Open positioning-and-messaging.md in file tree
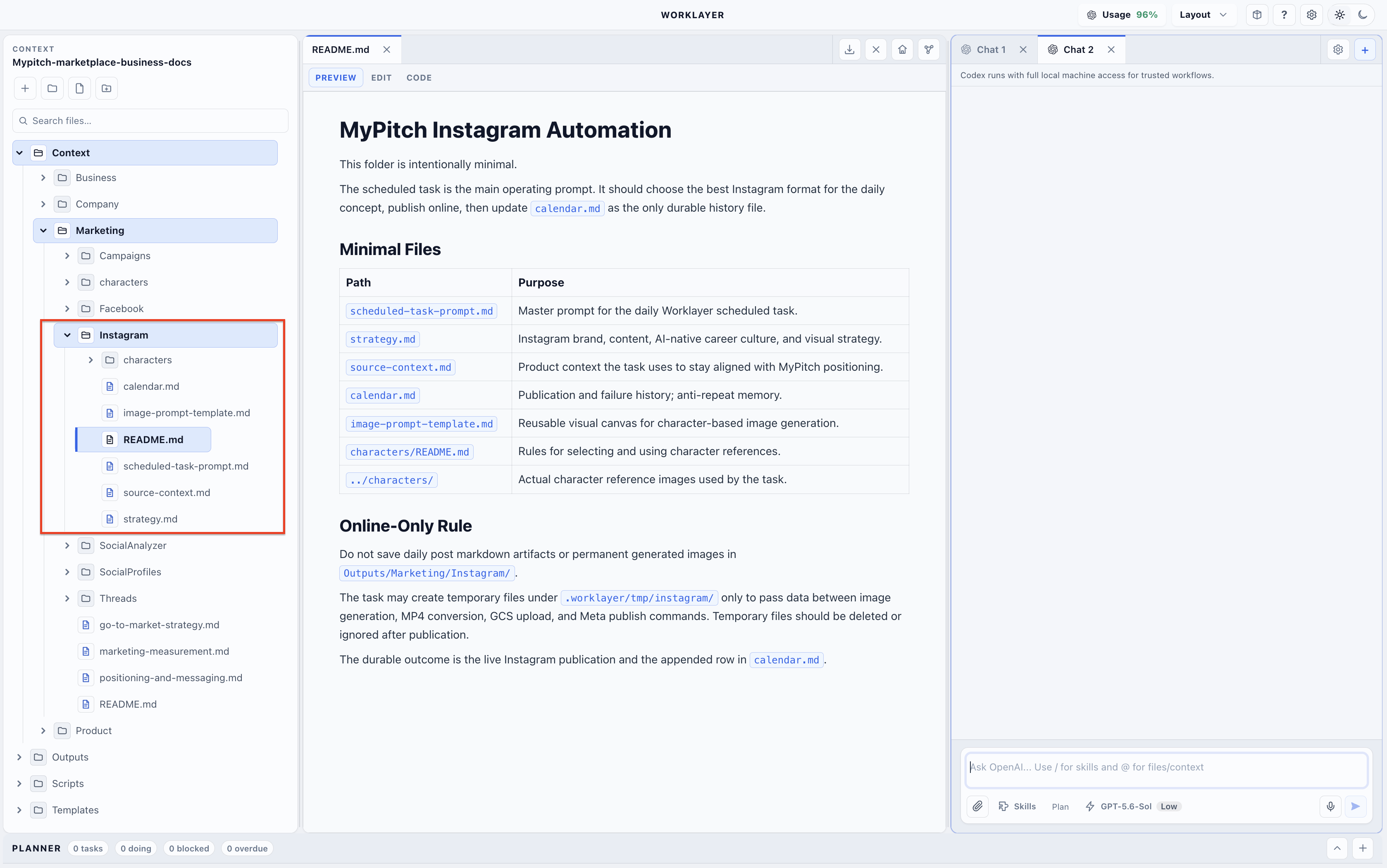 pos(170,677)
